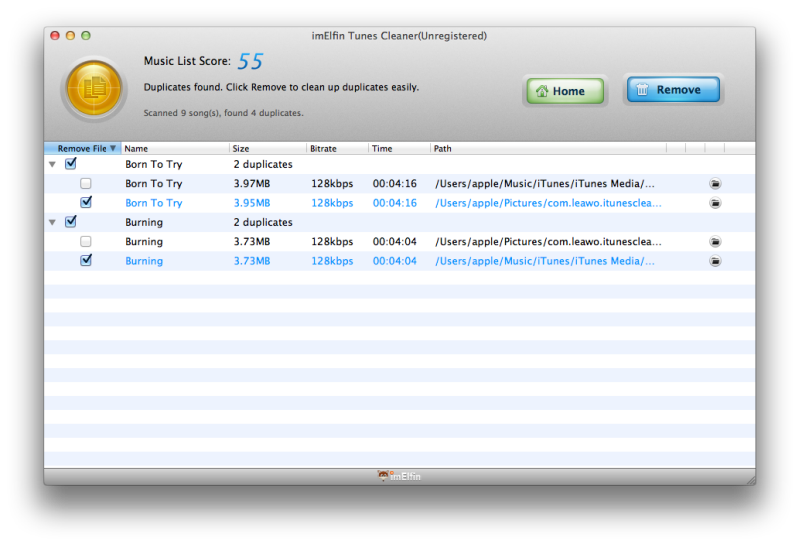Viewport: 800px width, 546px height.
Task: Select the Burning group title
Action: [144, 222]
